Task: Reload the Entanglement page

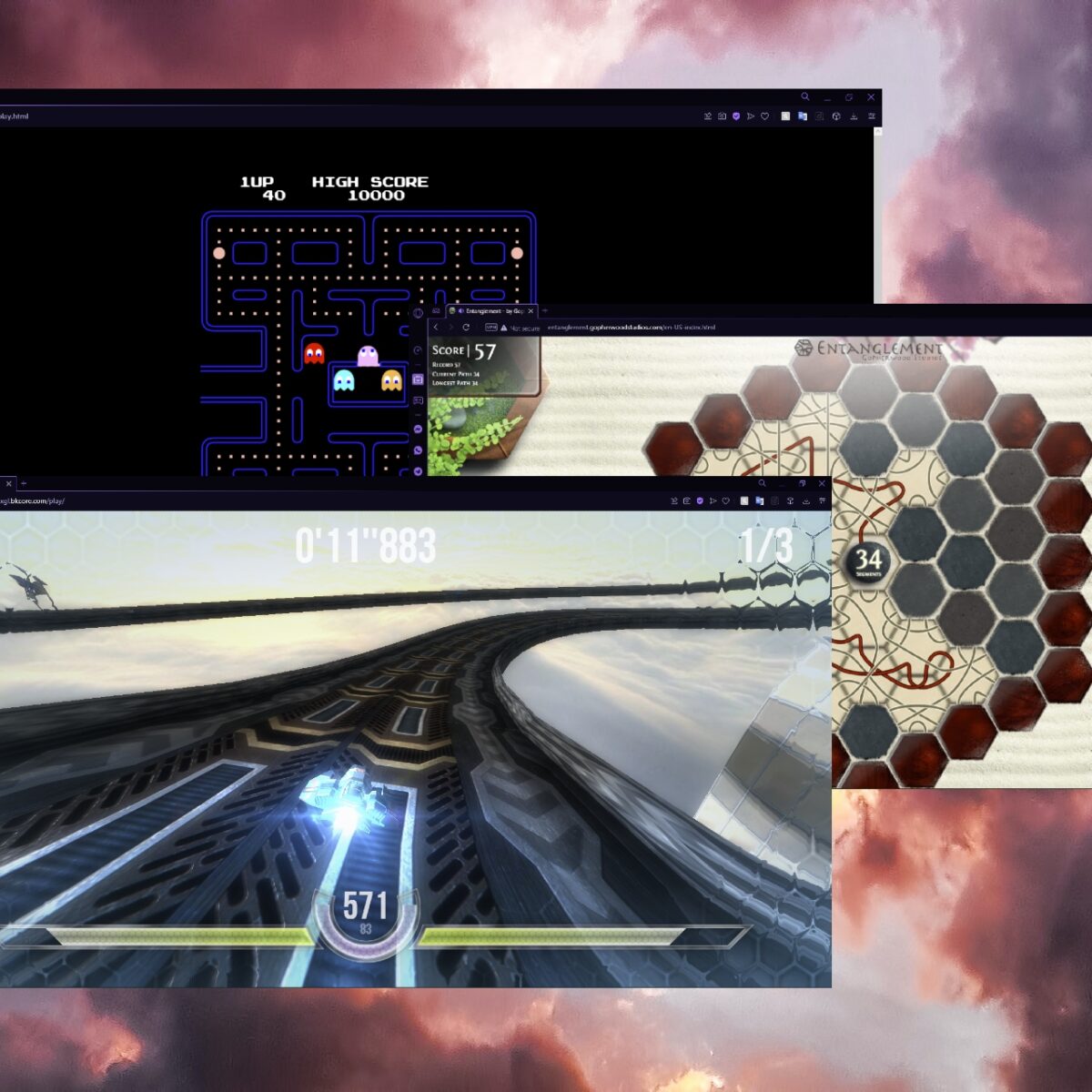Action: [x=466, y=328]
